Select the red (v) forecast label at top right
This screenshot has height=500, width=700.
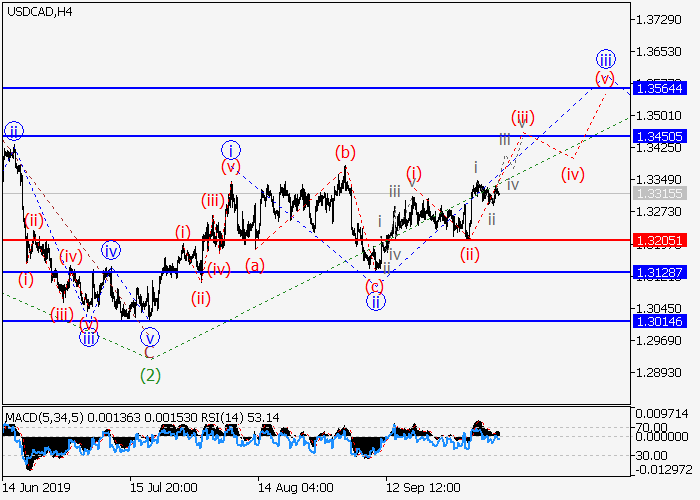tap(604, 77)
